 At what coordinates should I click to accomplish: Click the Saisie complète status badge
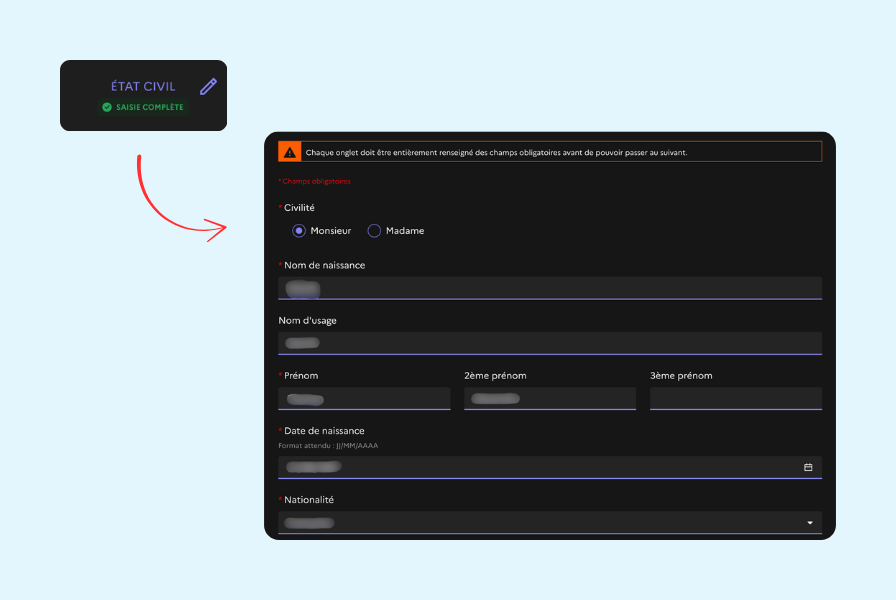pos(143,107)
